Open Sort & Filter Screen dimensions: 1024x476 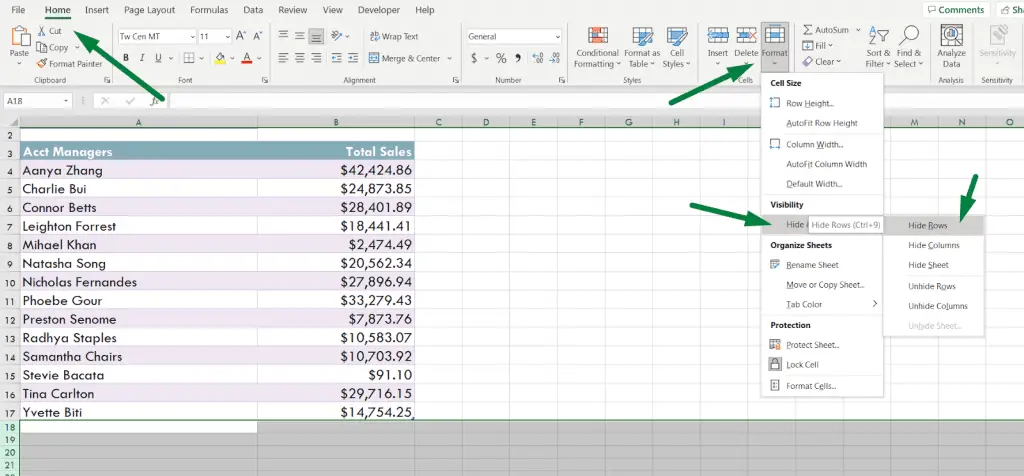(878, 48)
